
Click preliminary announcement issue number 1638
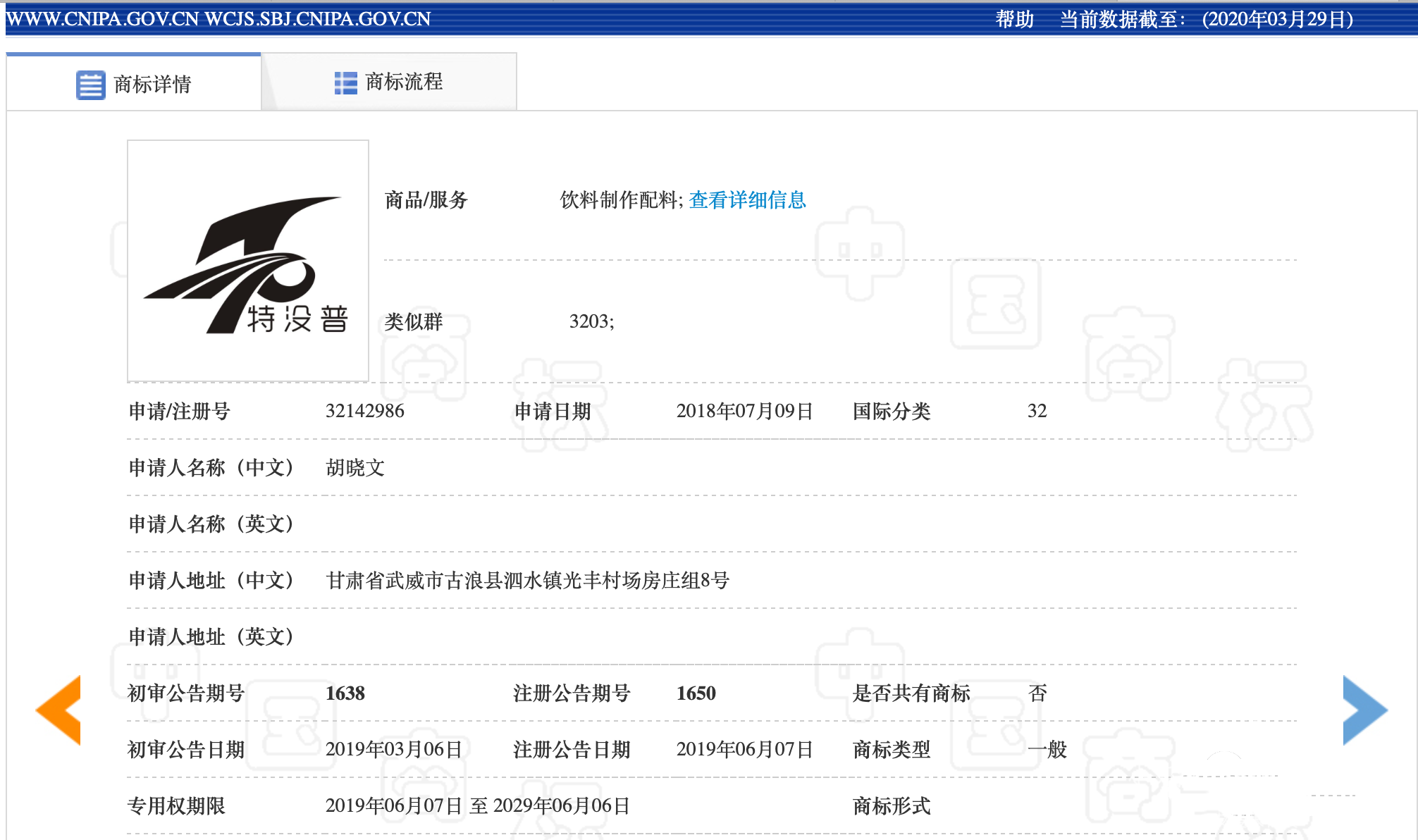(x=345, y=693)
